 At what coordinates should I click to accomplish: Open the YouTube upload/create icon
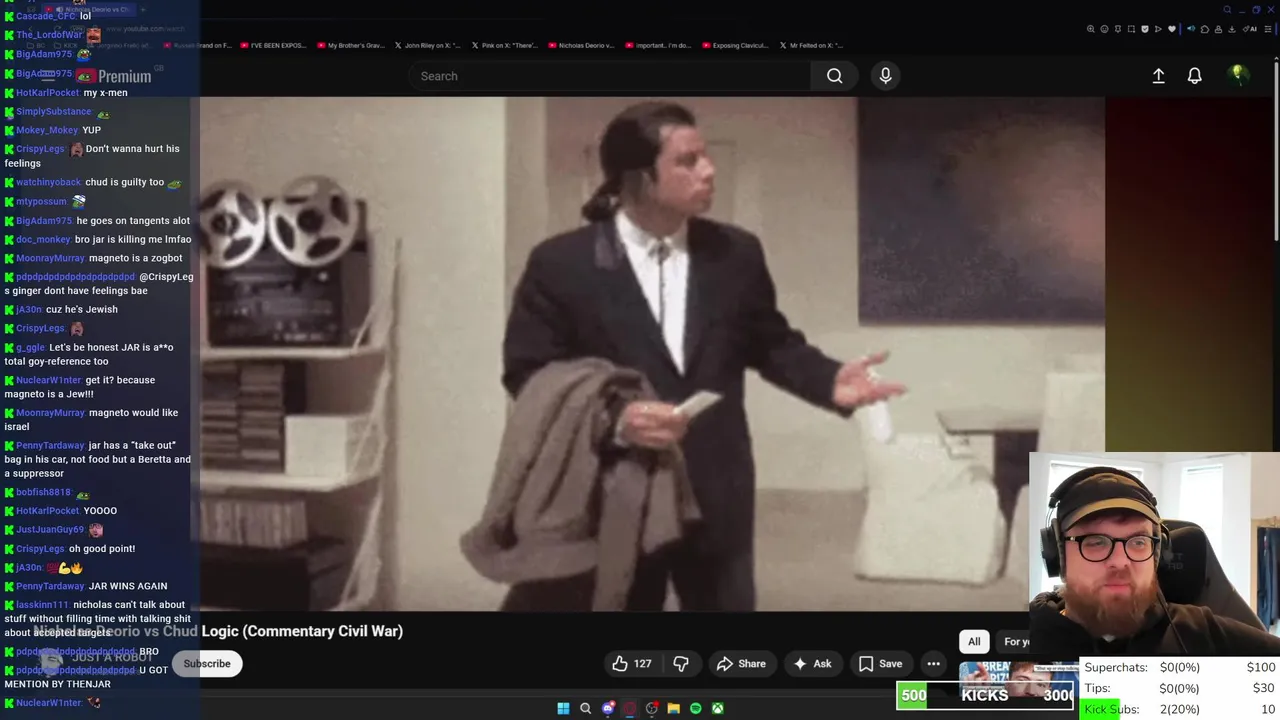[x=1158, y=76]
